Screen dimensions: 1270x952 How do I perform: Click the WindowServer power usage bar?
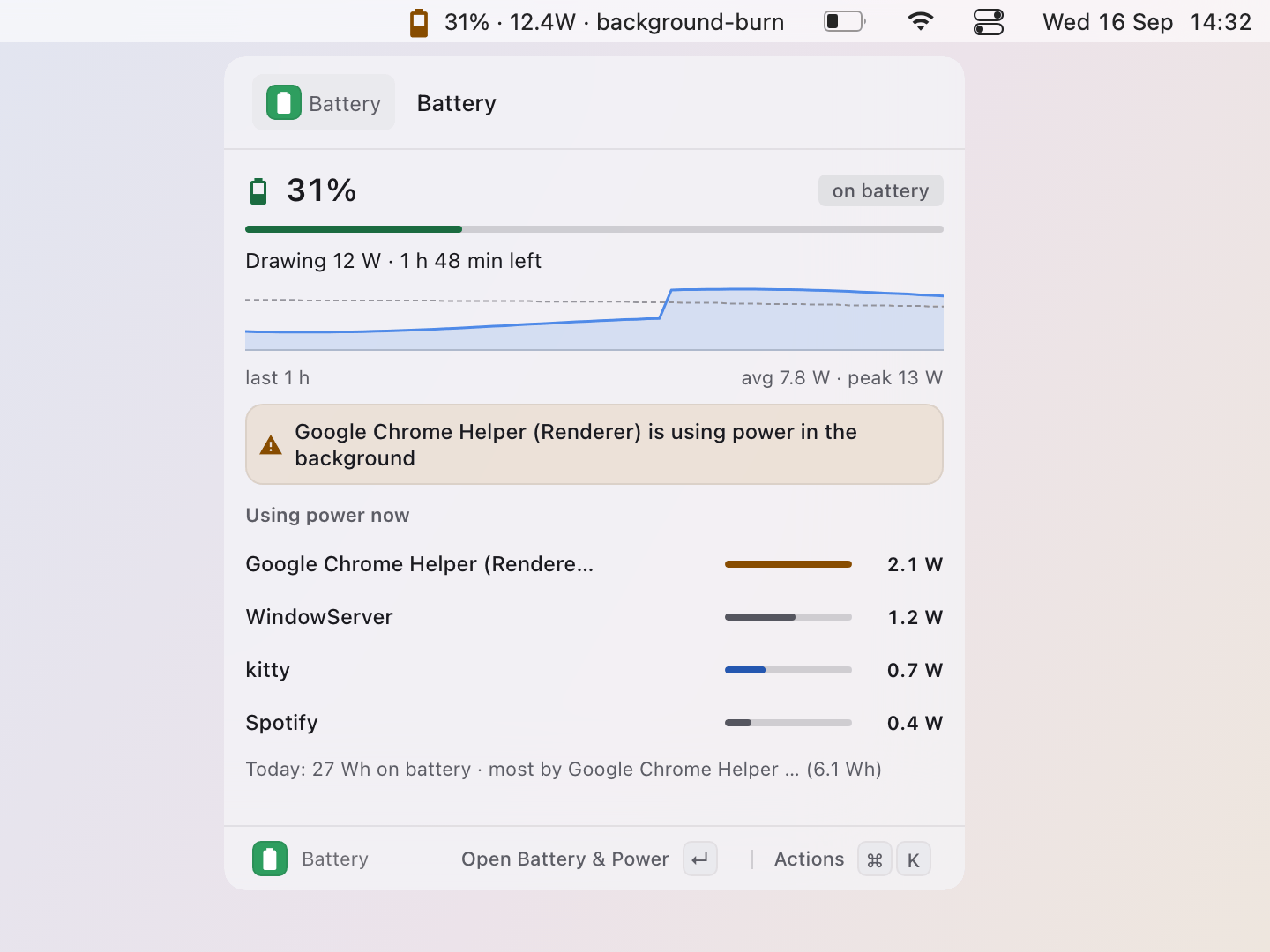point(788,617)
